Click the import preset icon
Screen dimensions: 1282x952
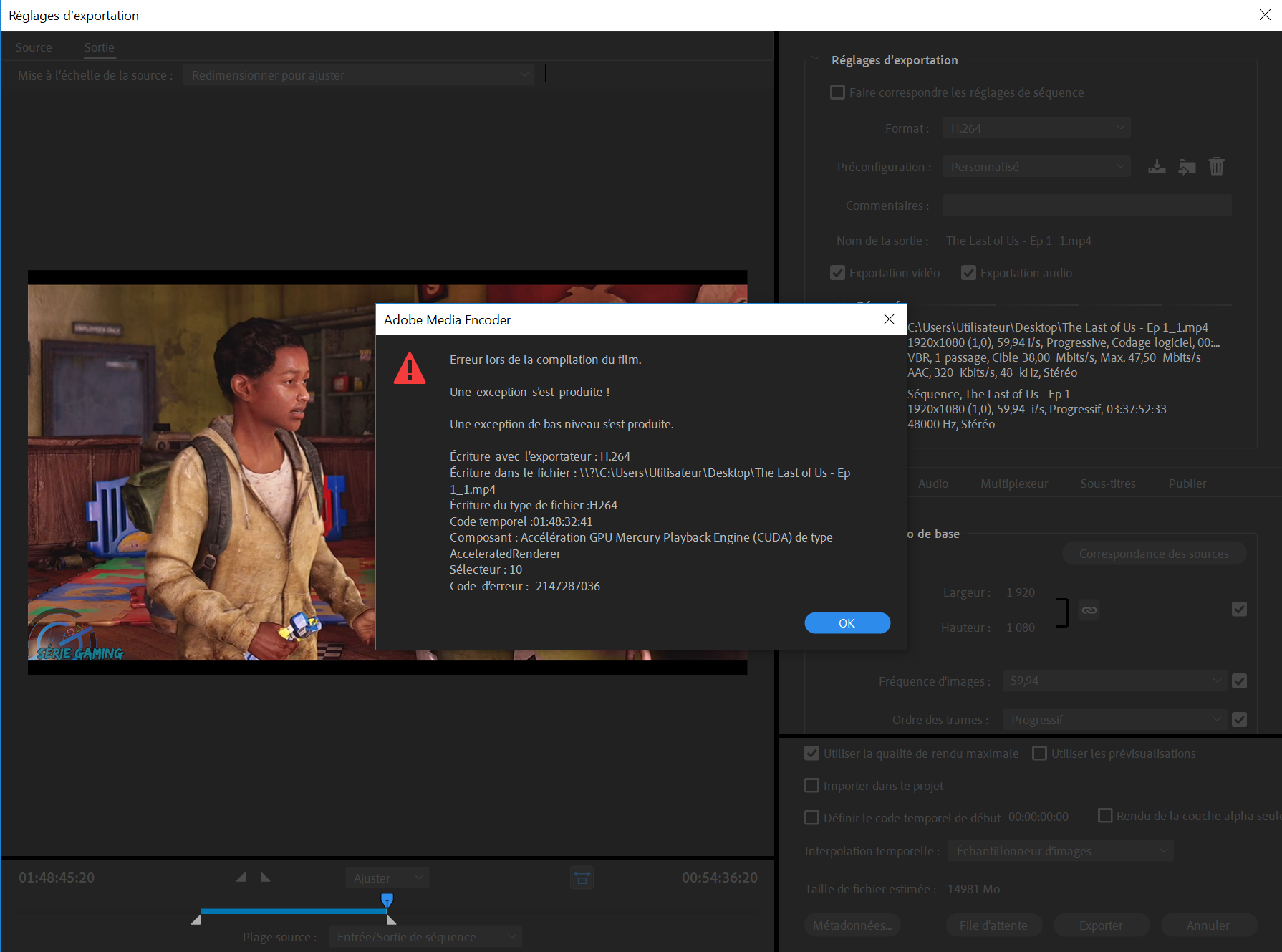(1187, 167)
